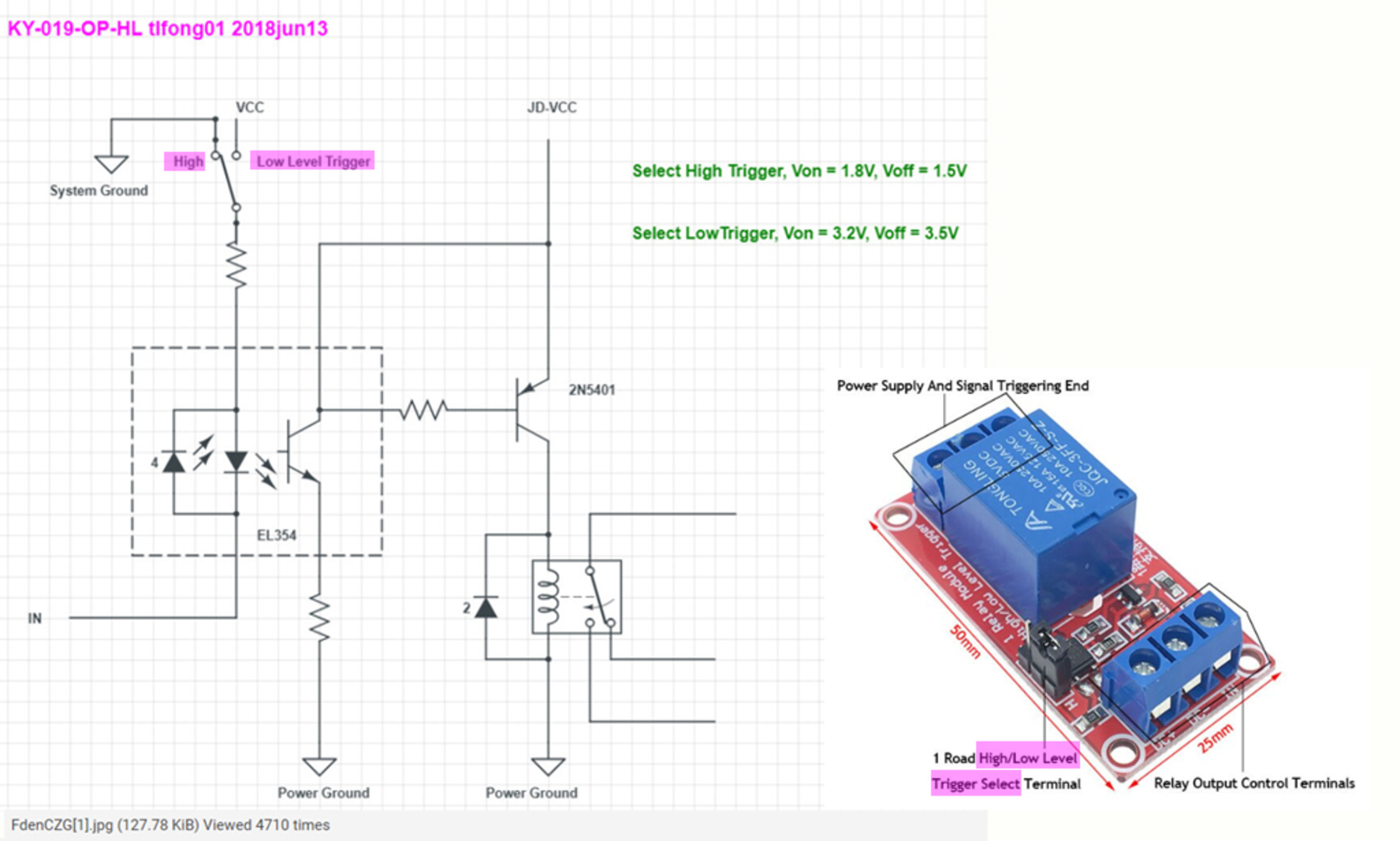Click the highlighted Trigger Select caption

tap(976, 783)
